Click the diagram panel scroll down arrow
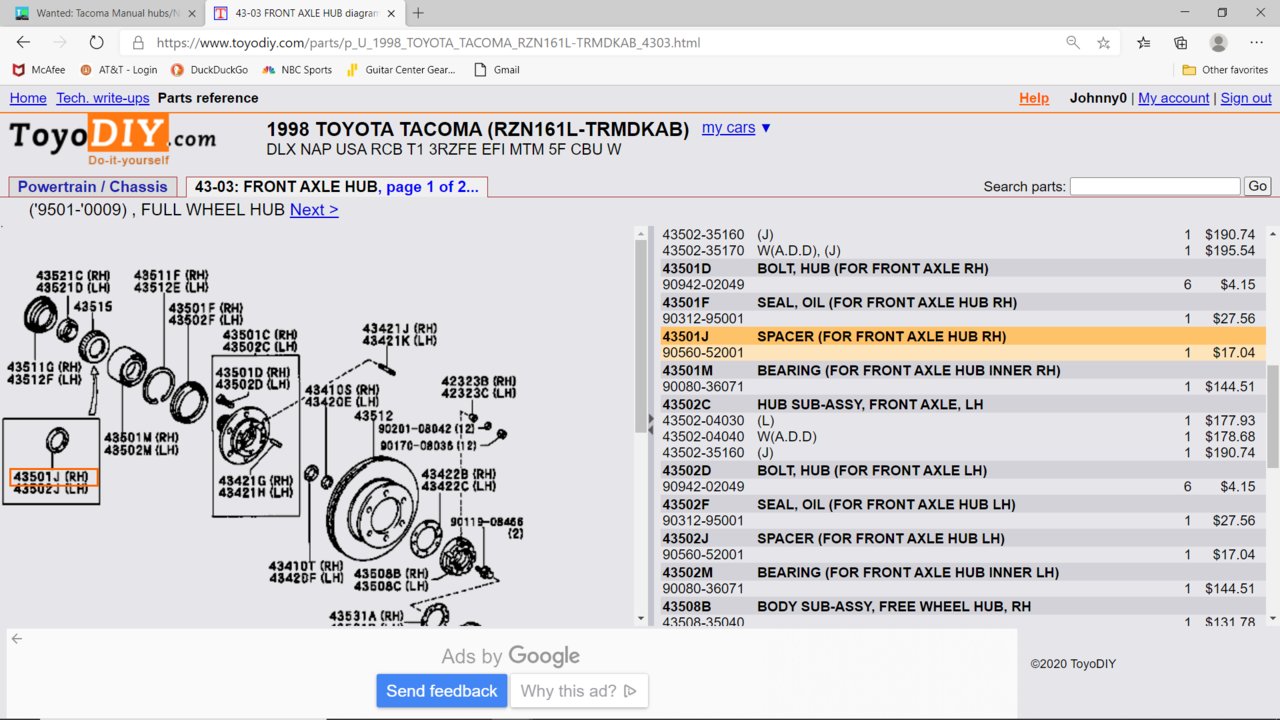 641,618
